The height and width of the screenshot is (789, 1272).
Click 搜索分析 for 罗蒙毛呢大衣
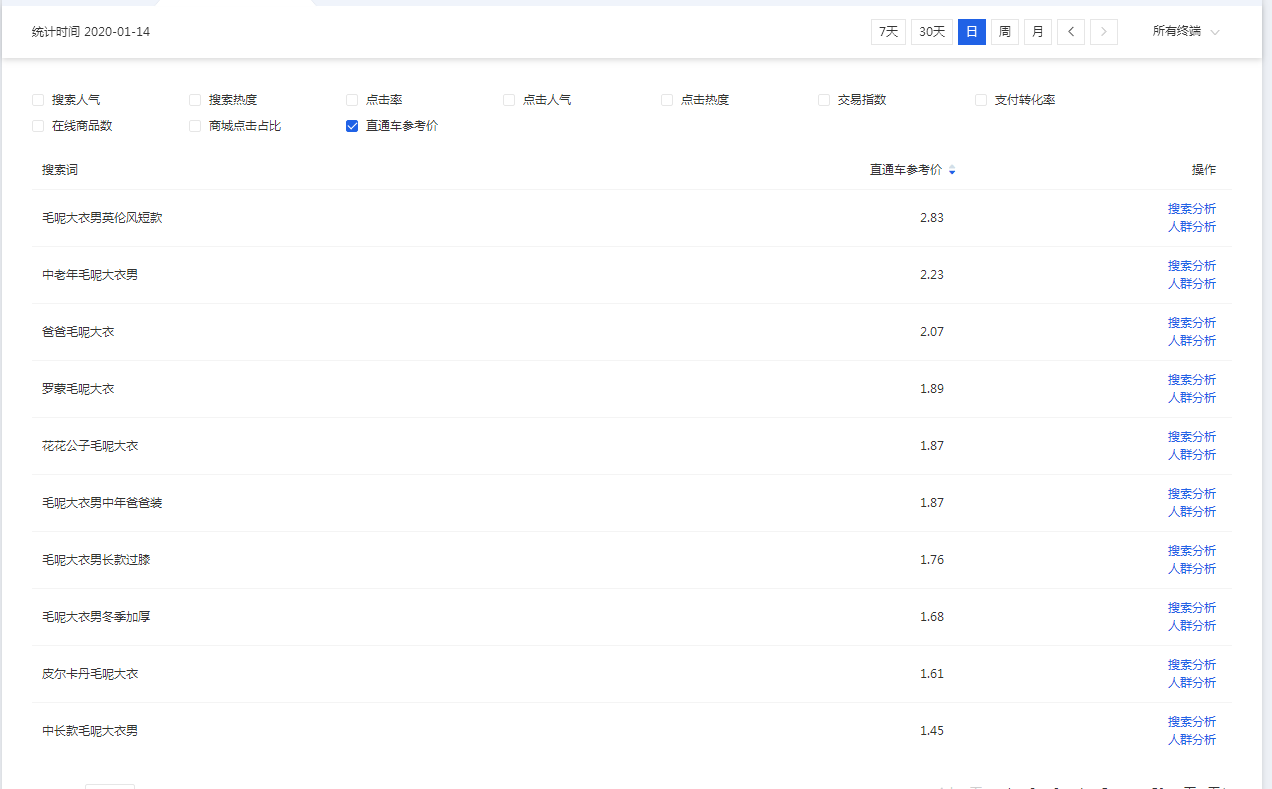pyautogui.click(x=1191, y=380)
